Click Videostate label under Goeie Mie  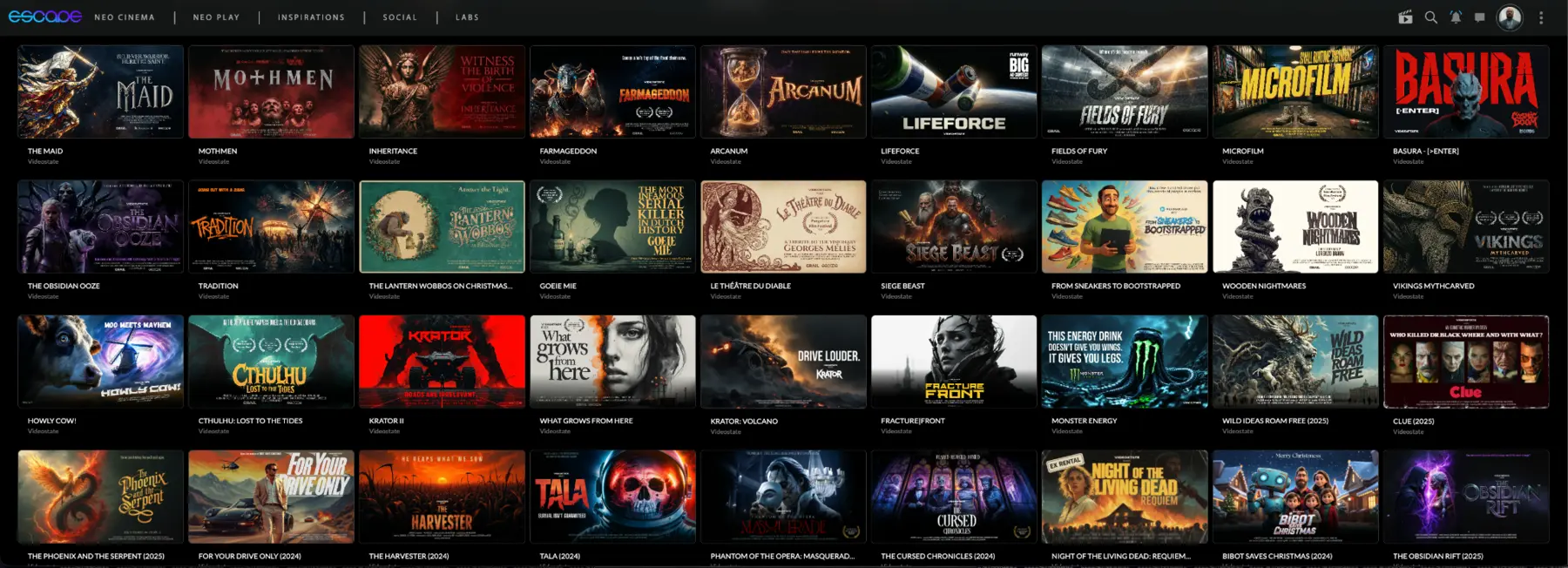[555, 297]
